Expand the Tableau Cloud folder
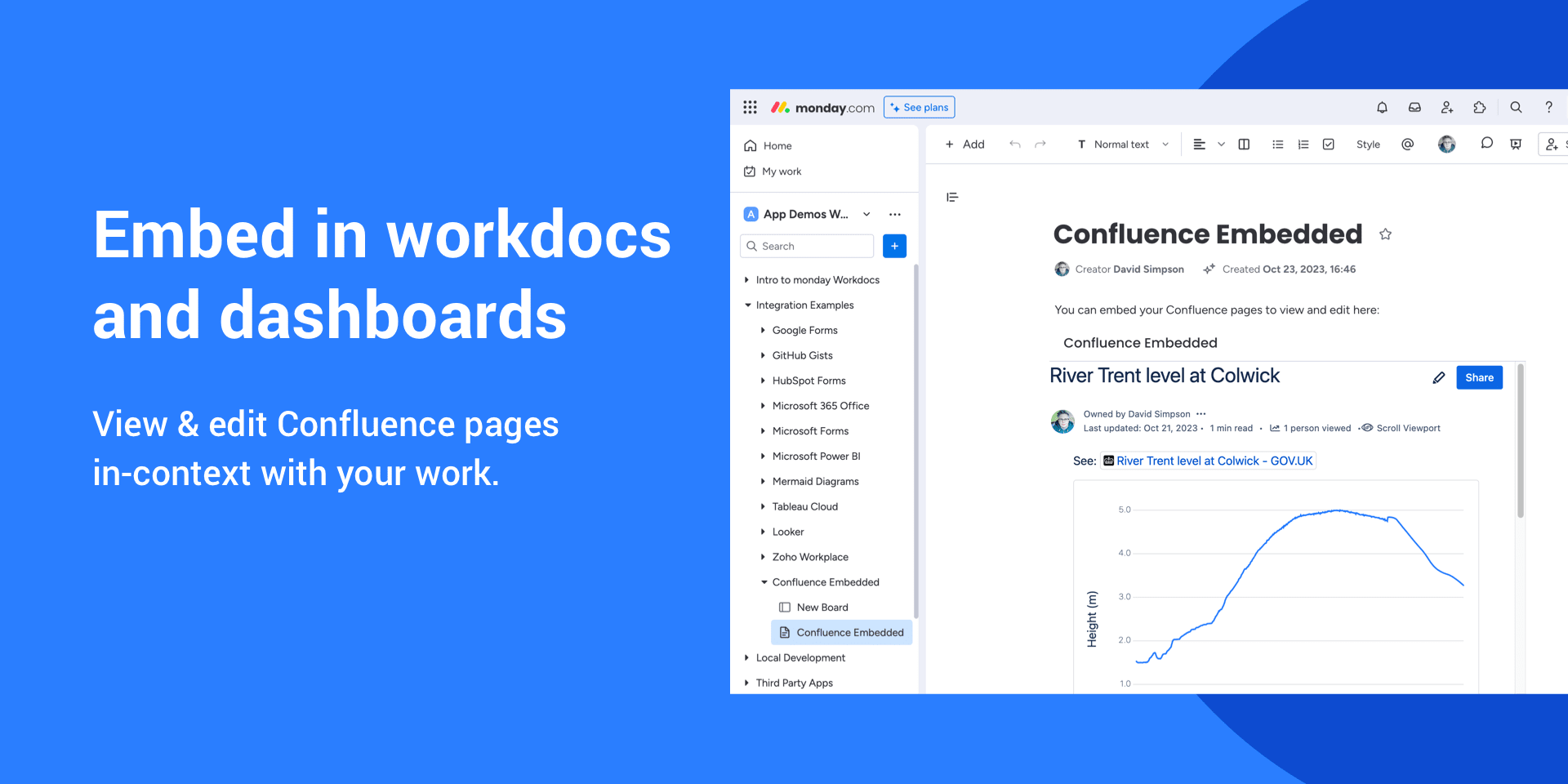This screenshot has width=1568, height=784. tap(763, 507)
